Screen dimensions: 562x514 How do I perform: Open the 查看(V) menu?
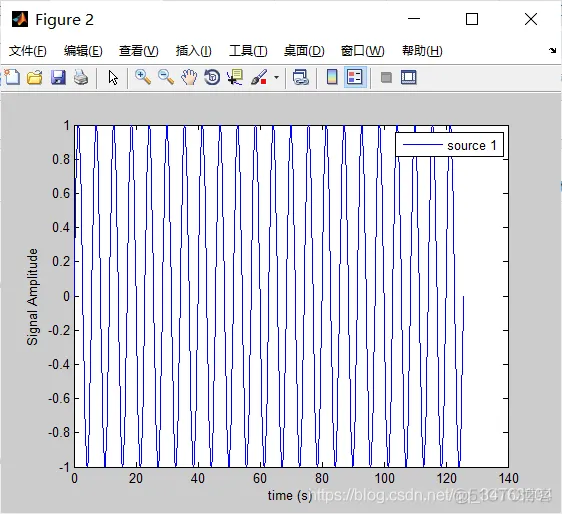139,51
